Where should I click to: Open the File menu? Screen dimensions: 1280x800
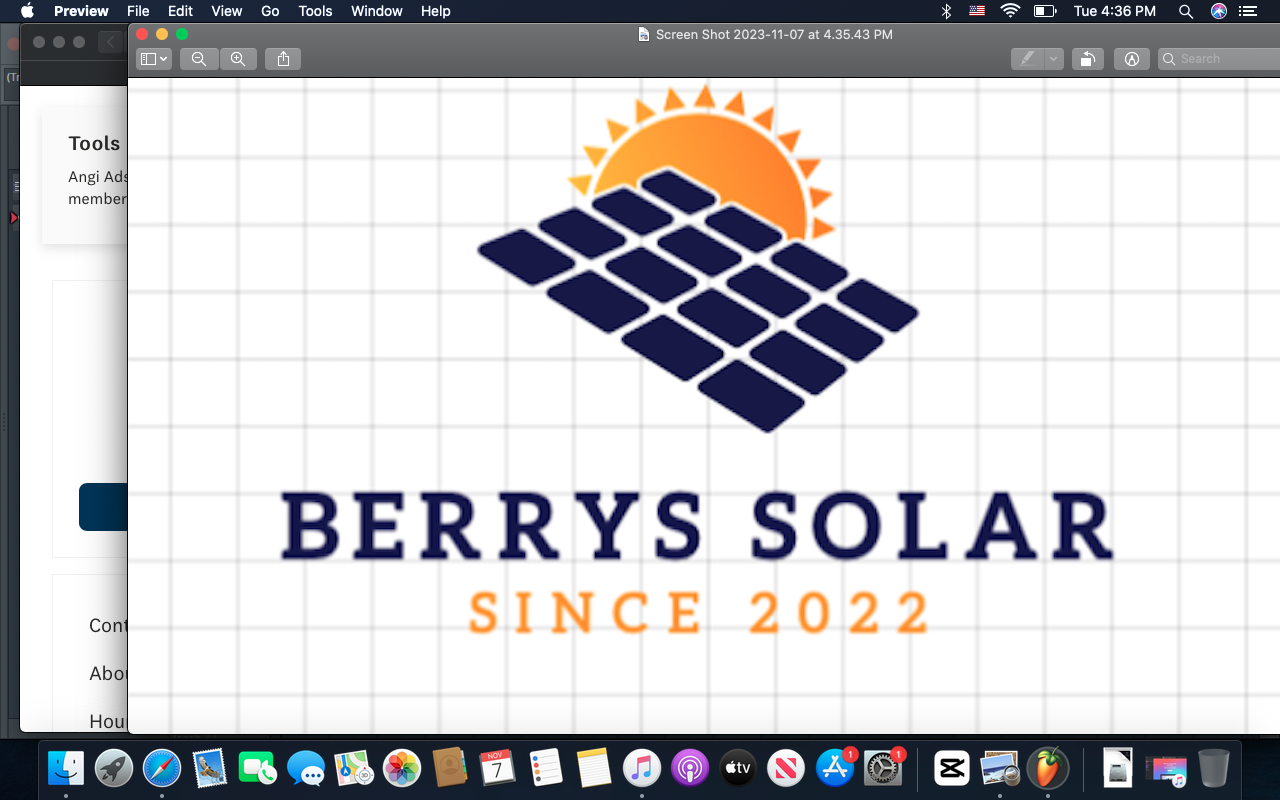point(138,11)
